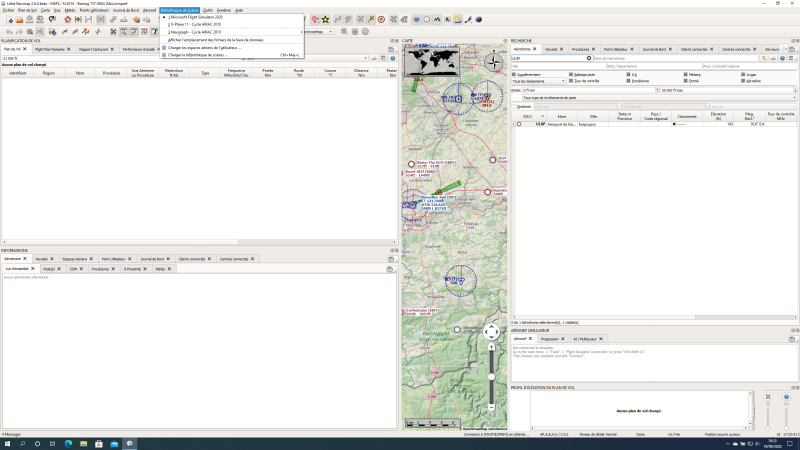Click the open flight plan folder icon
Screen dimensions: 800x450
point(19,19)
